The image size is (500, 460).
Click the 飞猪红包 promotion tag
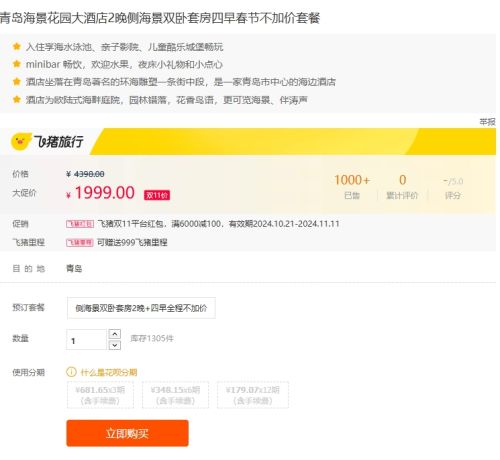click(80, 224)
